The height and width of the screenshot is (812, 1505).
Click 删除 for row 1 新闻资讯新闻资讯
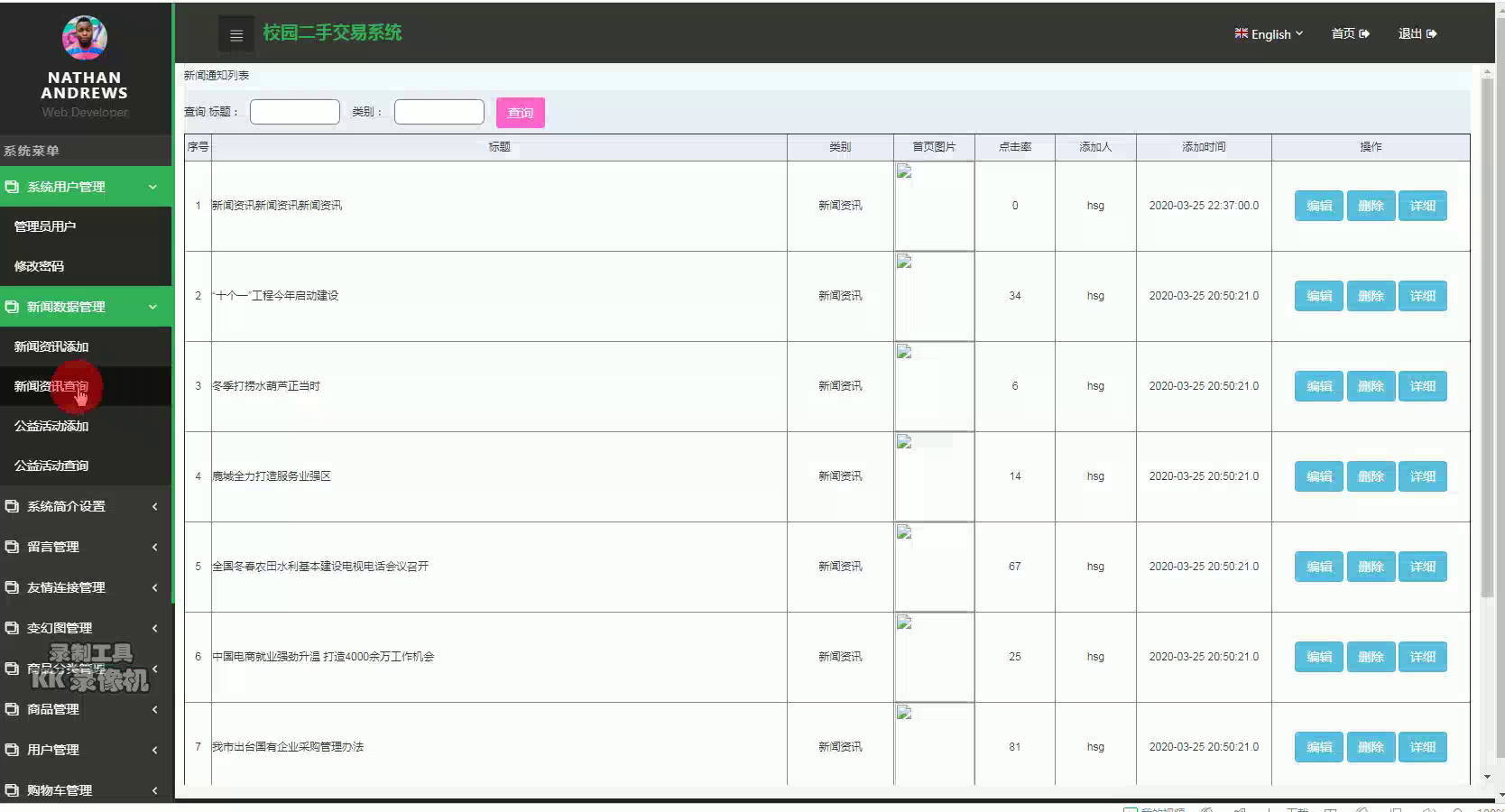(1371, 206)
